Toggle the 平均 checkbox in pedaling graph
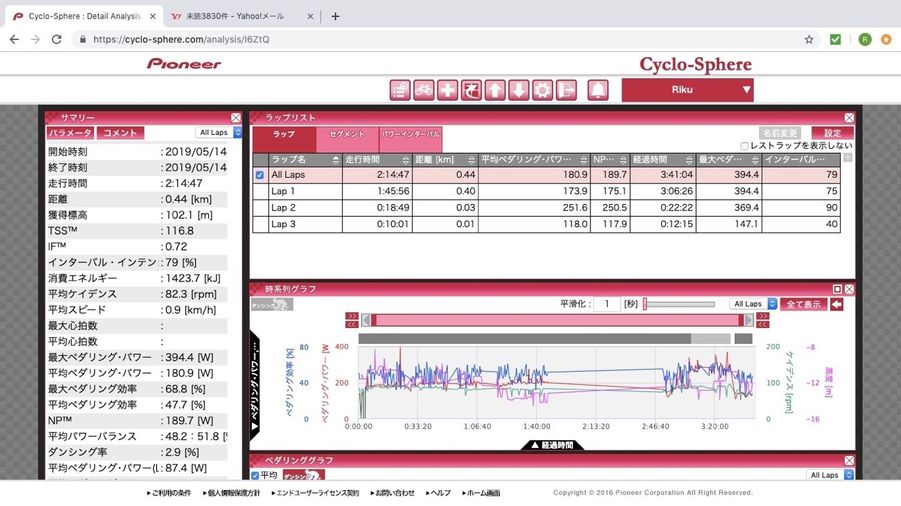The height and width of the screenshot is (506, 901). click(255, 475)
